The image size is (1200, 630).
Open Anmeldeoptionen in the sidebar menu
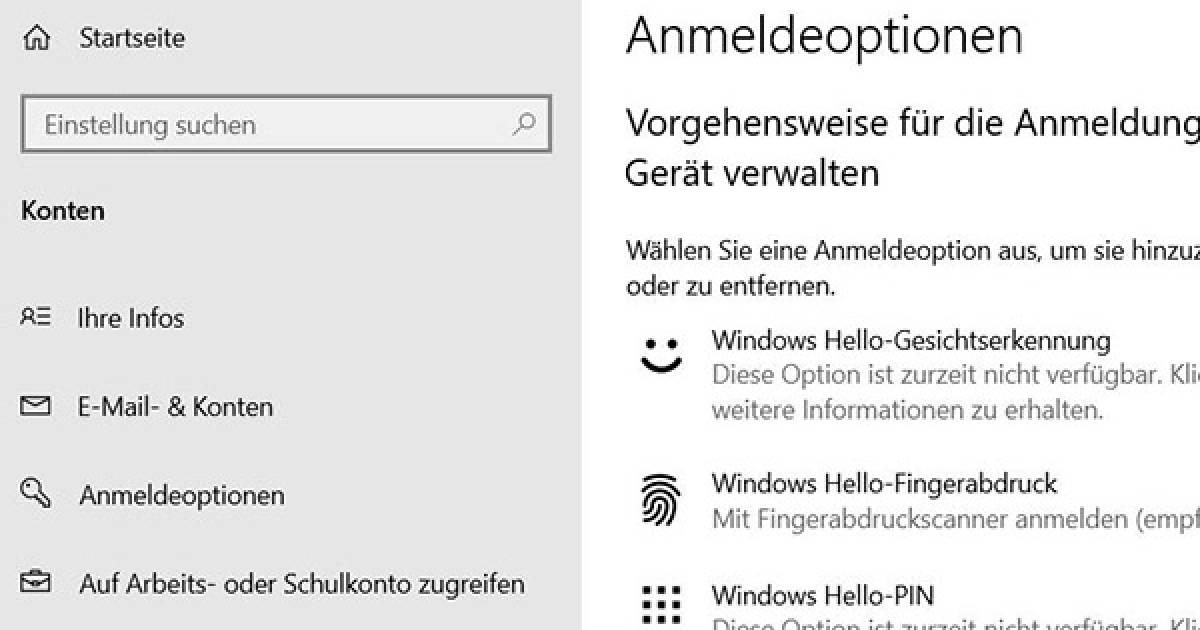(182, 494)
